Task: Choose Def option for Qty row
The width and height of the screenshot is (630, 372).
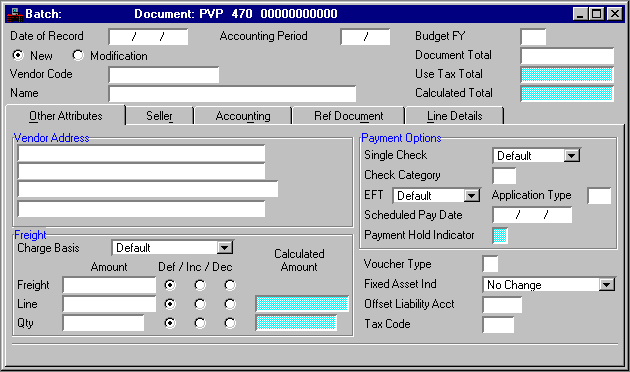Action: point(170,323)
